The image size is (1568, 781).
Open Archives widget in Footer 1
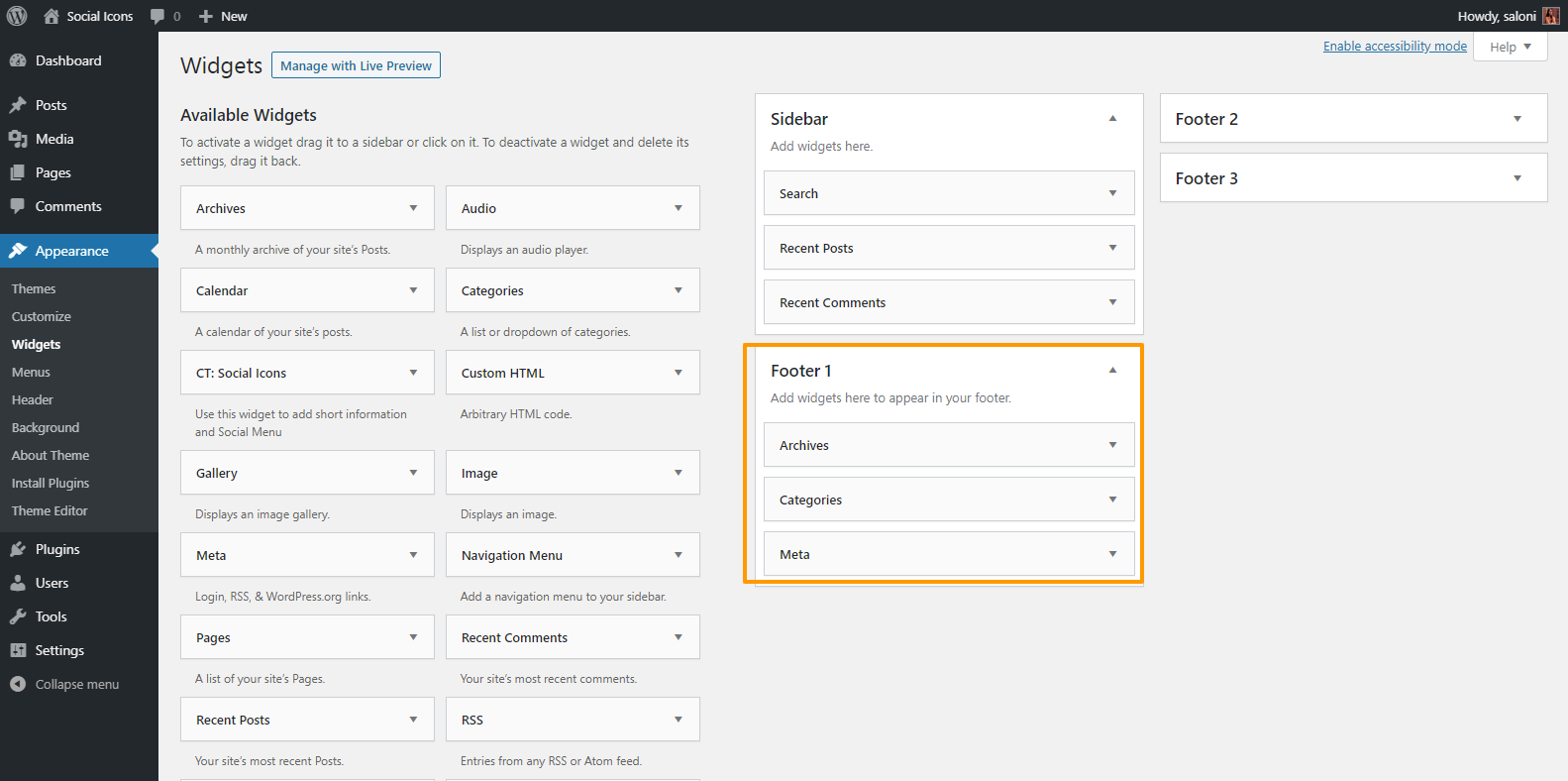[949, 445]
